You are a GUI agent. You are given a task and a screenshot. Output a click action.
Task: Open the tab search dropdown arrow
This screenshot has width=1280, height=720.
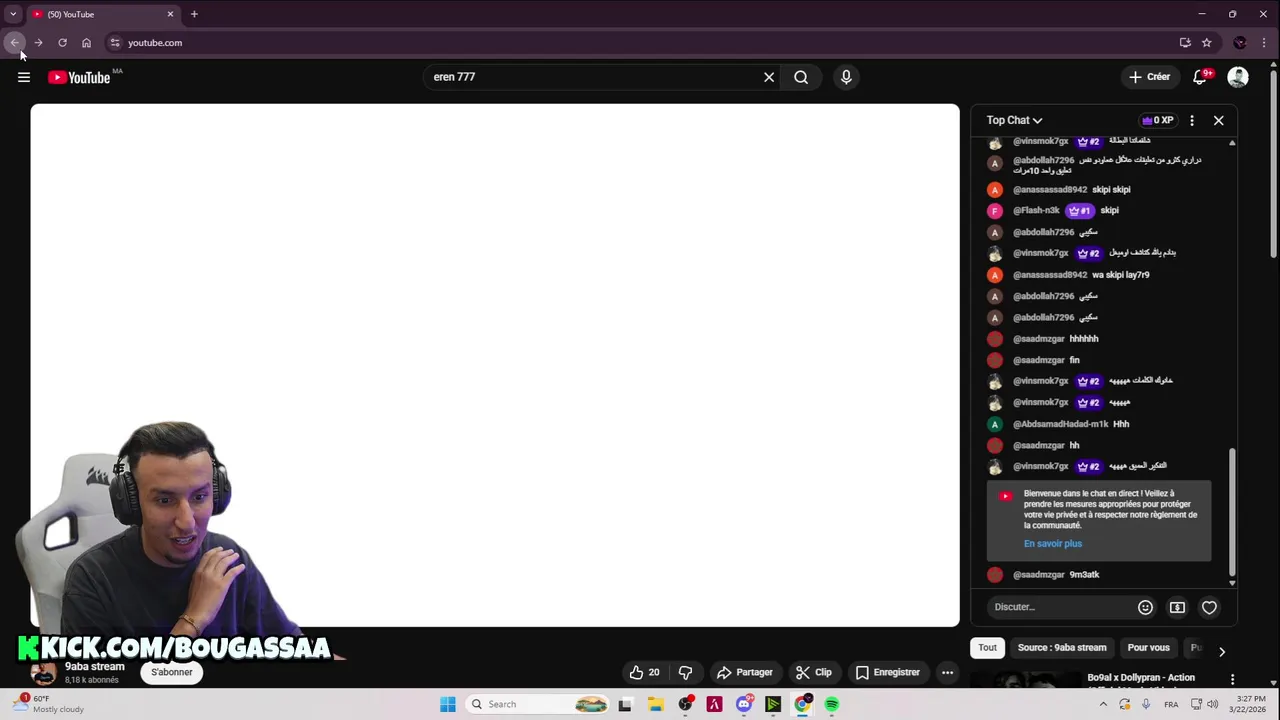[x=12, y=14]
